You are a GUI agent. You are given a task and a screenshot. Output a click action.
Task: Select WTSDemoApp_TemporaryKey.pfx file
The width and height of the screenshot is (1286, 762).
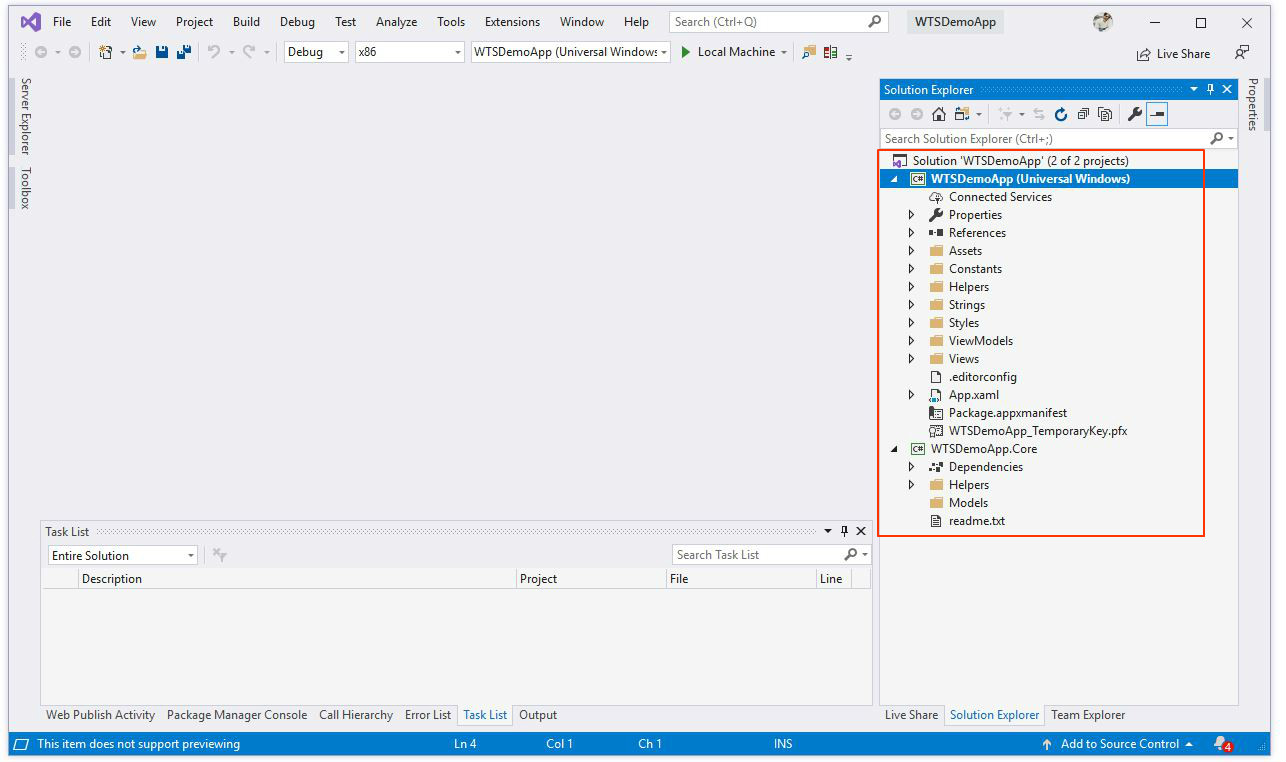(x=1037, y=431)
